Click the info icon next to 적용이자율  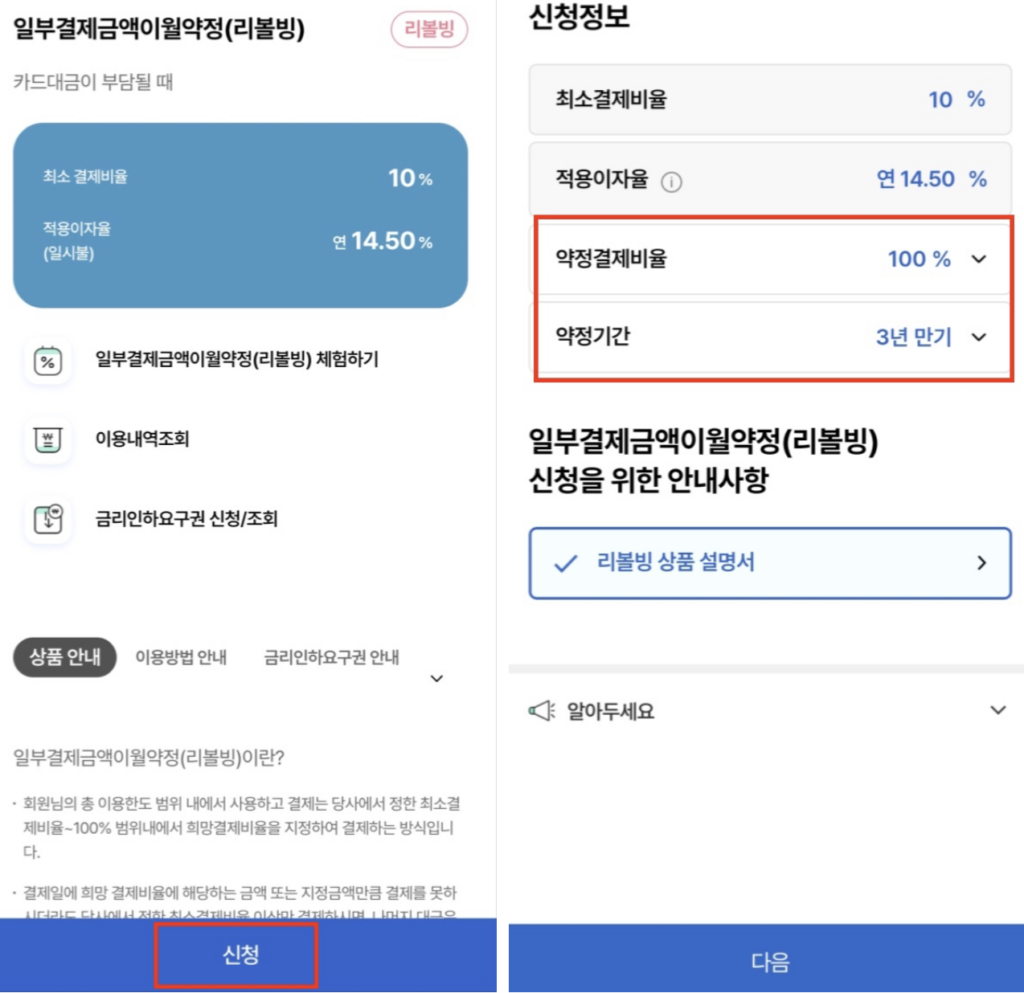click(672, 181)
